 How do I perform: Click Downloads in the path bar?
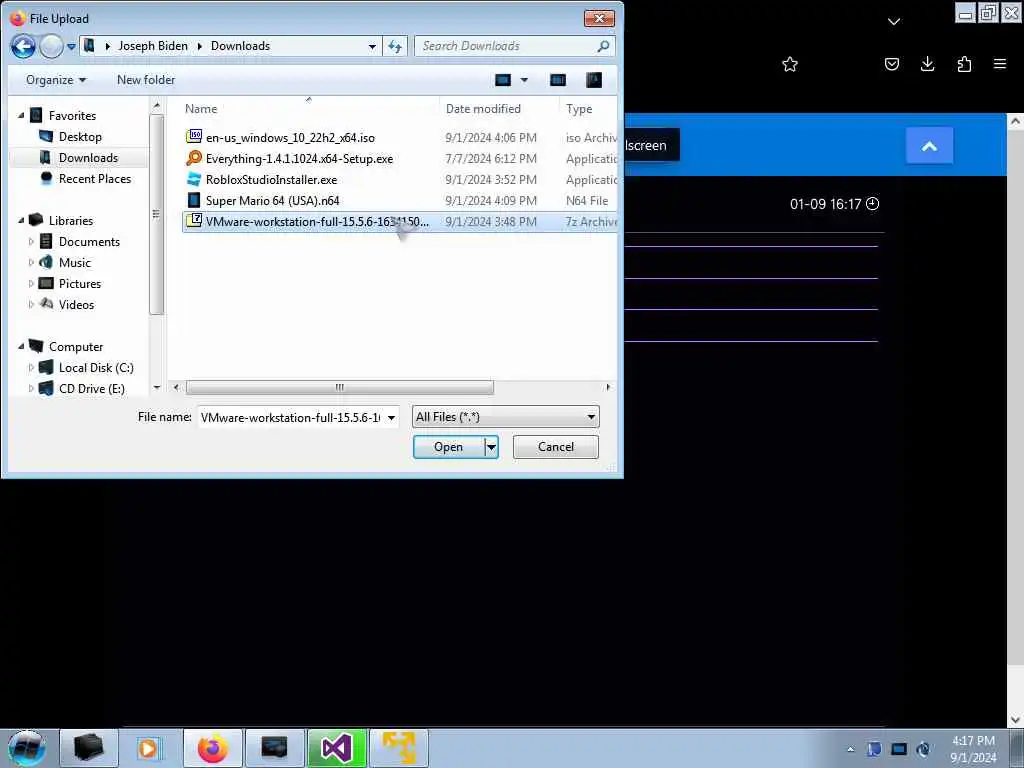pyautogui.click(x=240, y=46)
